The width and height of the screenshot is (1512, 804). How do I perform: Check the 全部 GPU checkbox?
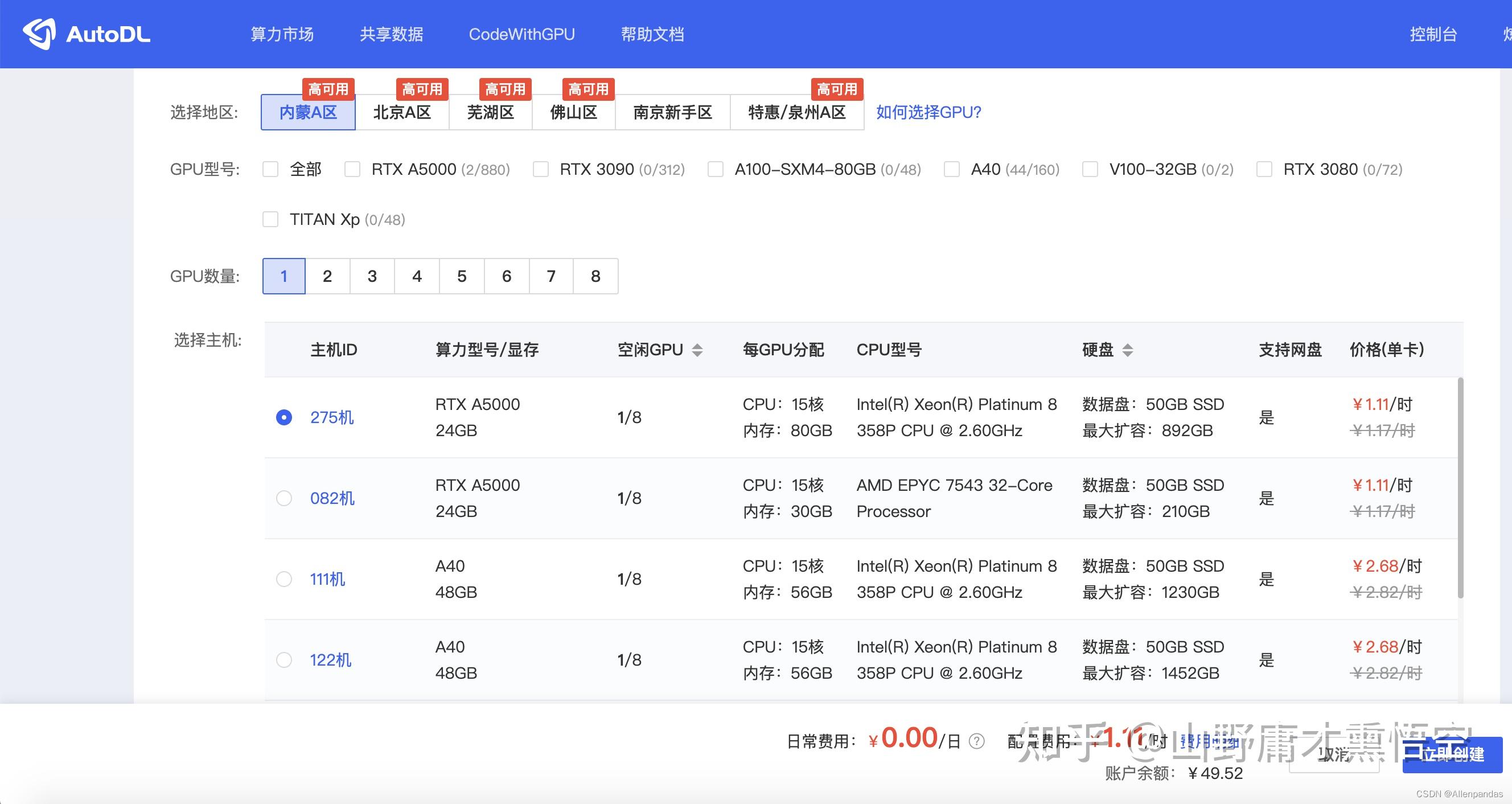pos(270,169)
